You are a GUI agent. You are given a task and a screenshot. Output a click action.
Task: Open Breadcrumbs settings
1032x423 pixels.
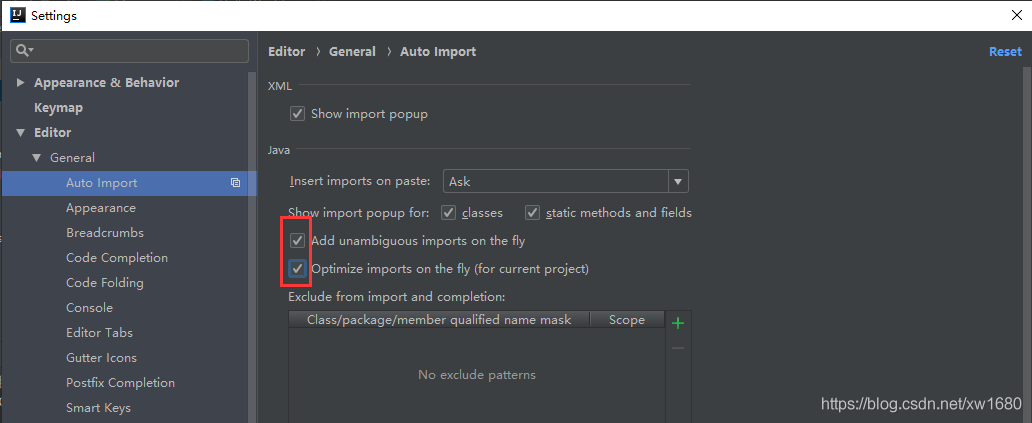[x=105, y=233]
